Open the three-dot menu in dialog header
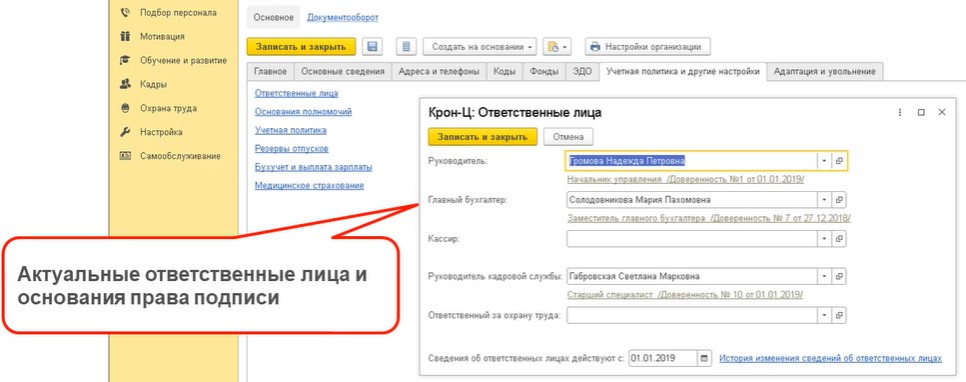Viewport: 966px width, 382px height. point(900,113)
